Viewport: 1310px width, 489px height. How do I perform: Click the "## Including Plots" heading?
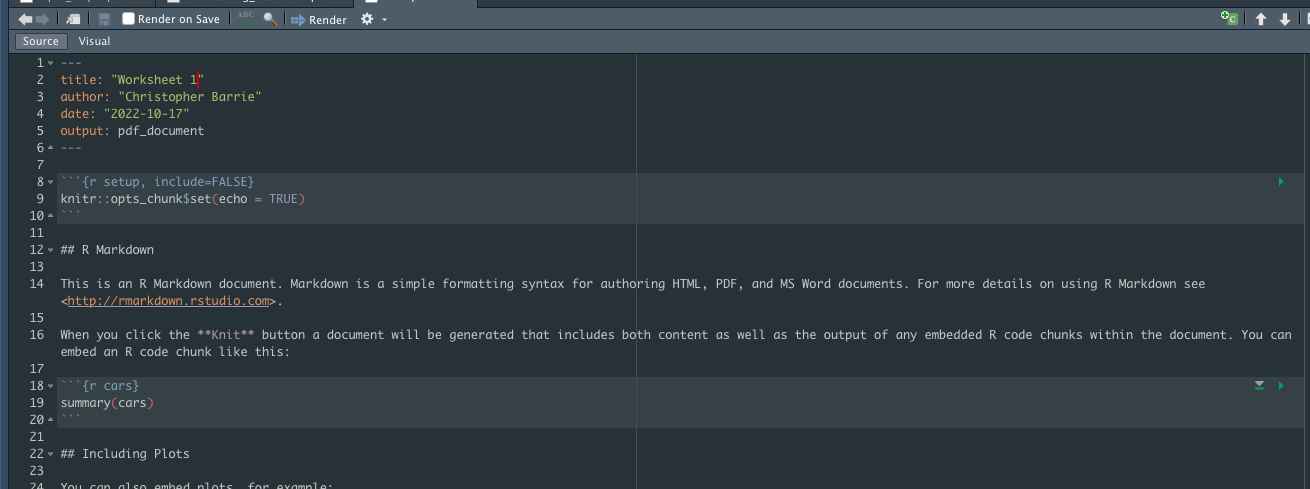(125, 454)
